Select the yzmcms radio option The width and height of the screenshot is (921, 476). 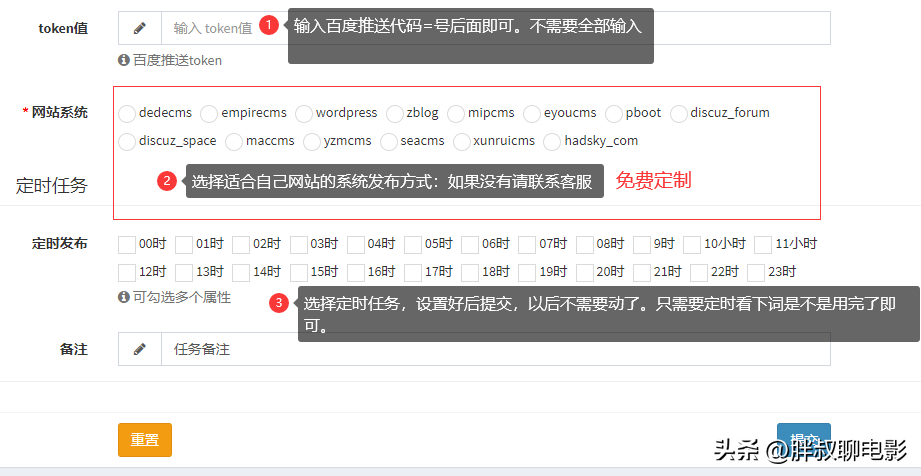tap(312, 142)
